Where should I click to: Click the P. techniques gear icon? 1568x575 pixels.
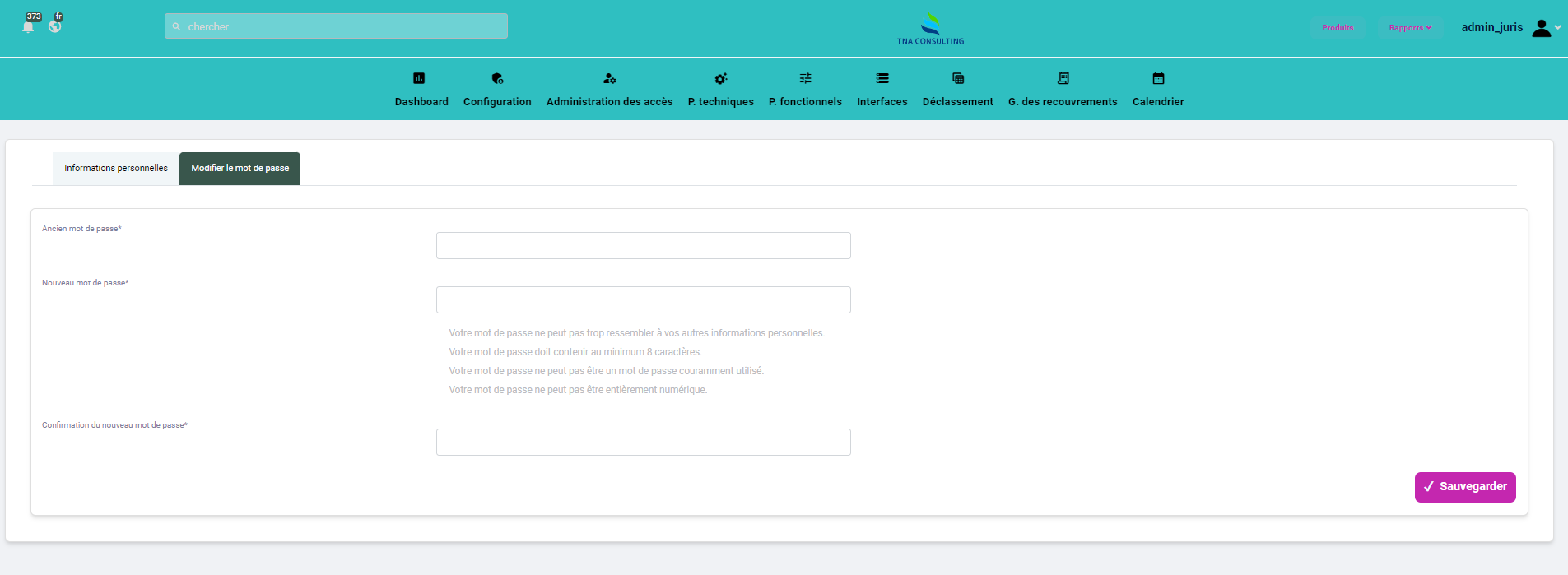pyautogui.click(x=721, y=78)
